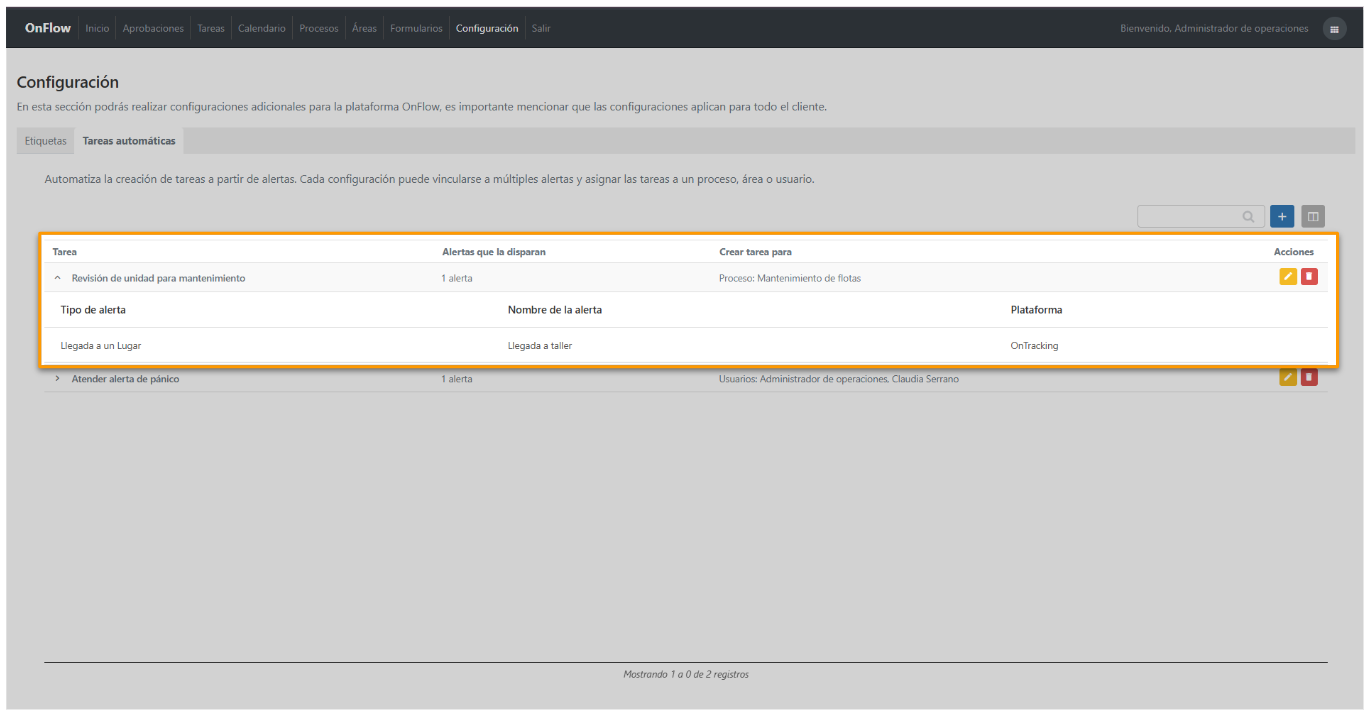1372x719 pixels.
Task: Expand the Atender alerta de pánico row
Action: point(57,379)
